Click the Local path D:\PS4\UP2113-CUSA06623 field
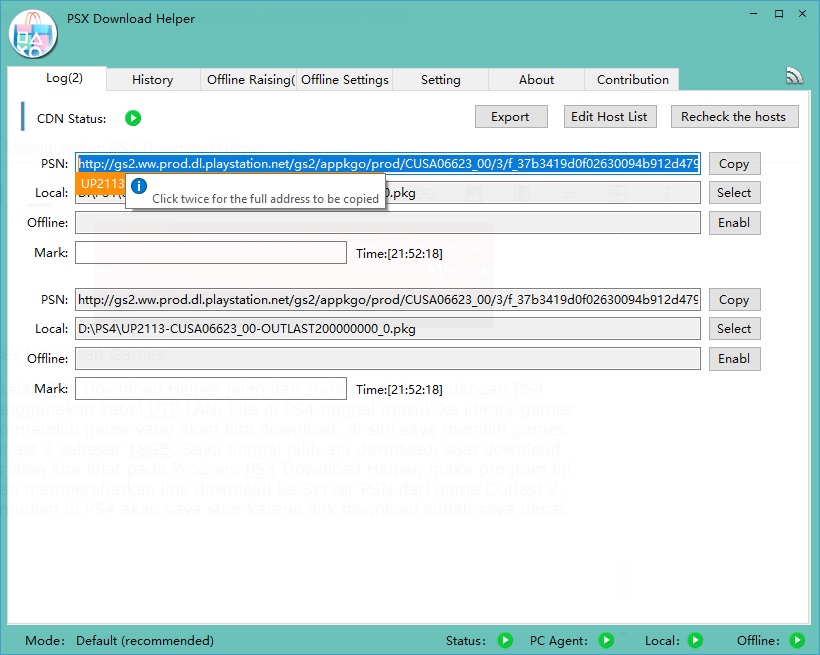The image size is (820, 655). click(x=388, y=329)
